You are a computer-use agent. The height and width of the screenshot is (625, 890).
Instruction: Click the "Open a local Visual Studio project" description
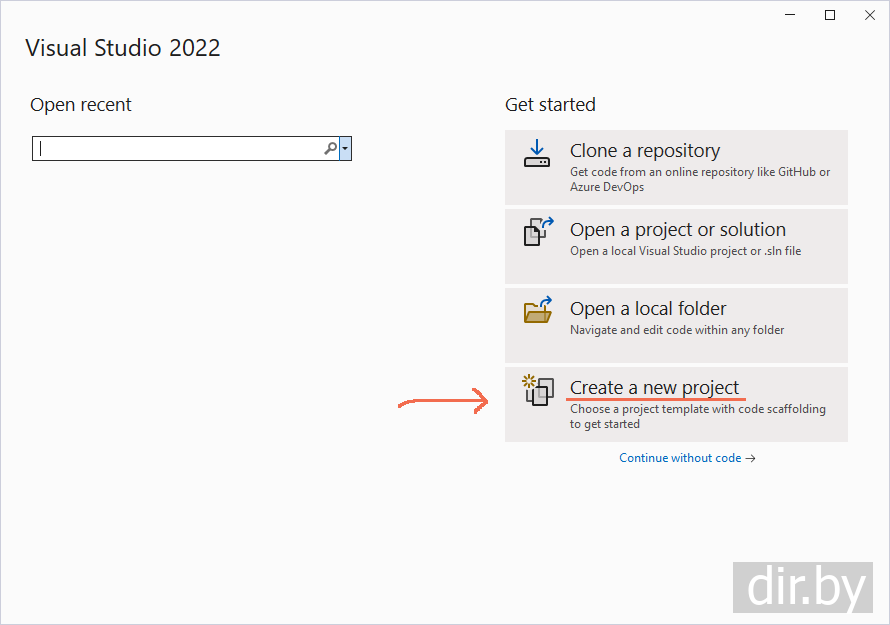pos(685,251)
